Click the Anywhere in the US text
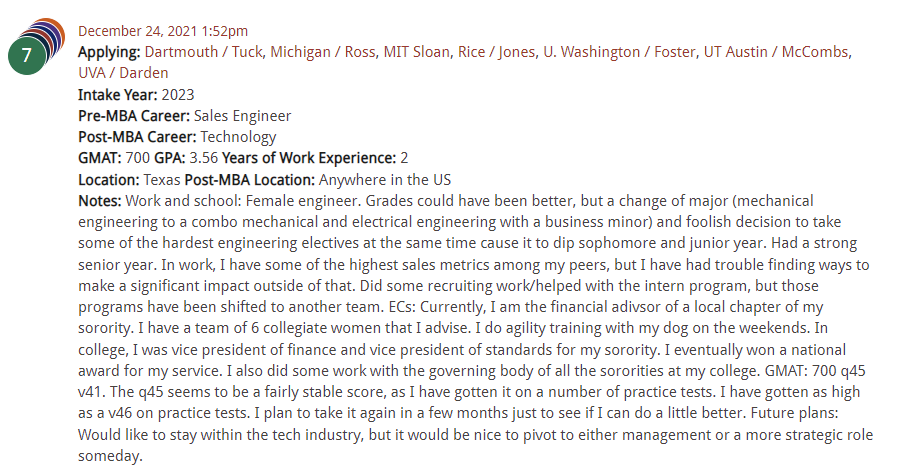The image size is (905, 468). tap(384, 180)
